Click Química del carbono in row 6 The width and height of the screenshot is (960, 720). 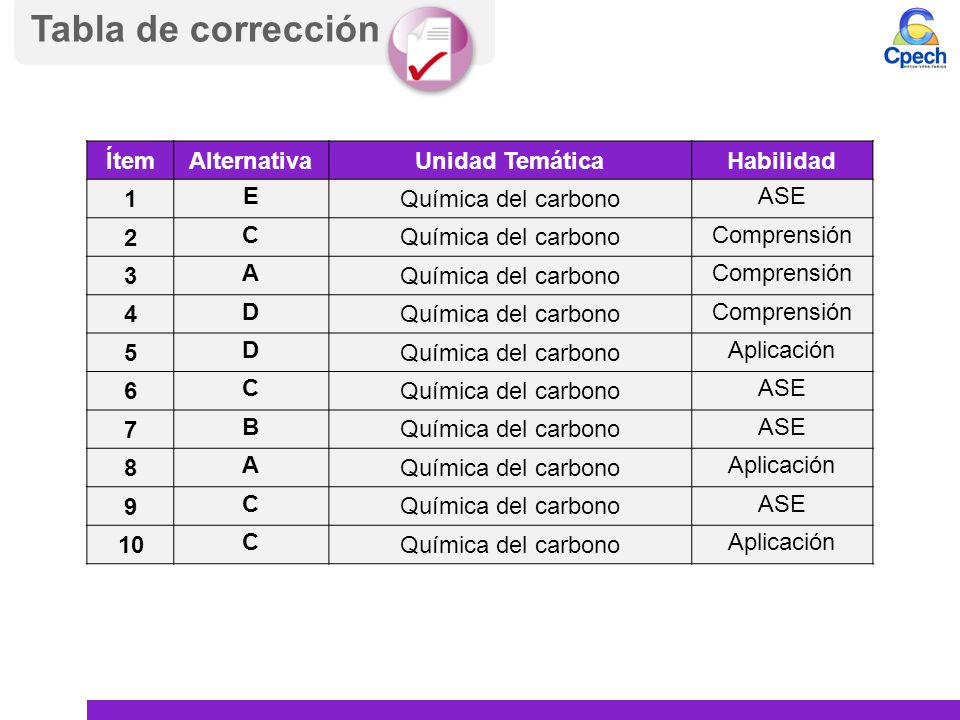[510, 391]
